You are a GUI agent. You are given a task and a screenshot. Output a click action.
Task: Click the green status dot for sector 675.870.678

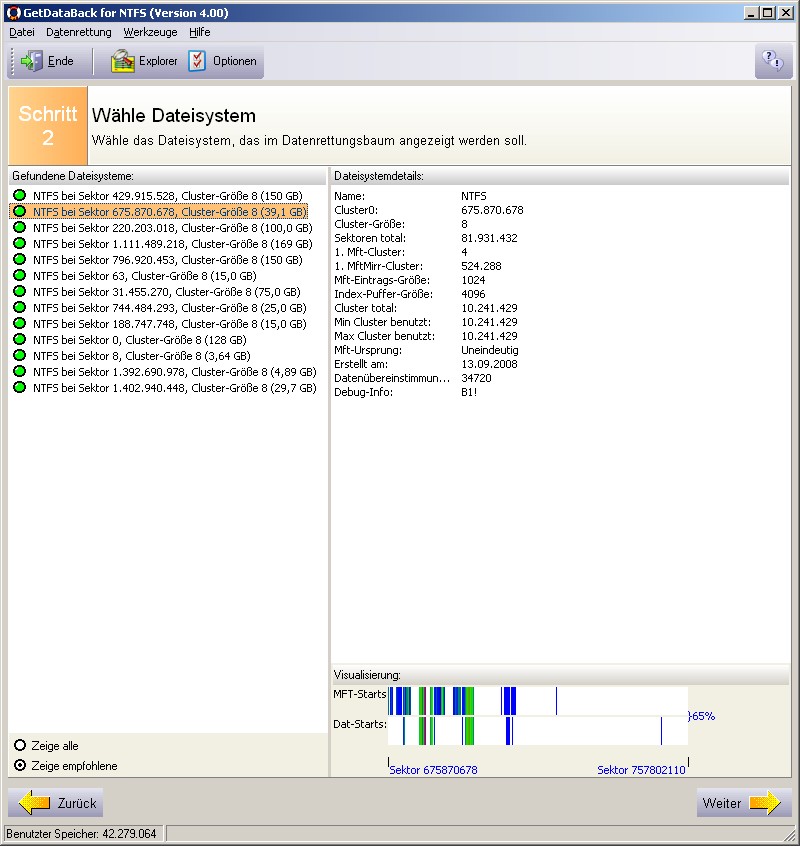pos(19,211)
